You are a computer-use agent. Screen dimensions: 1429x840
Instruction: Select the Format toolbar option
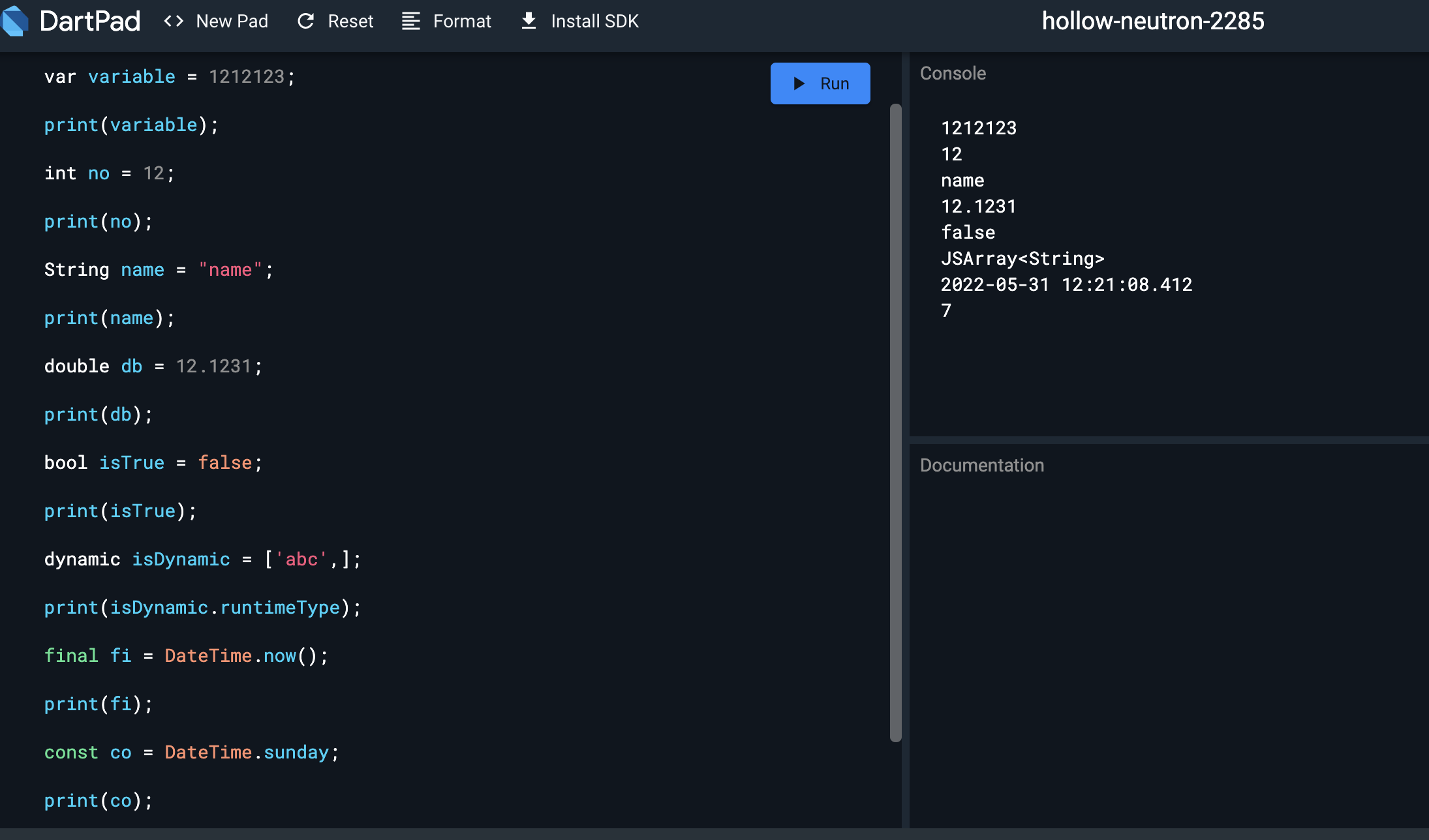(462, 21)
